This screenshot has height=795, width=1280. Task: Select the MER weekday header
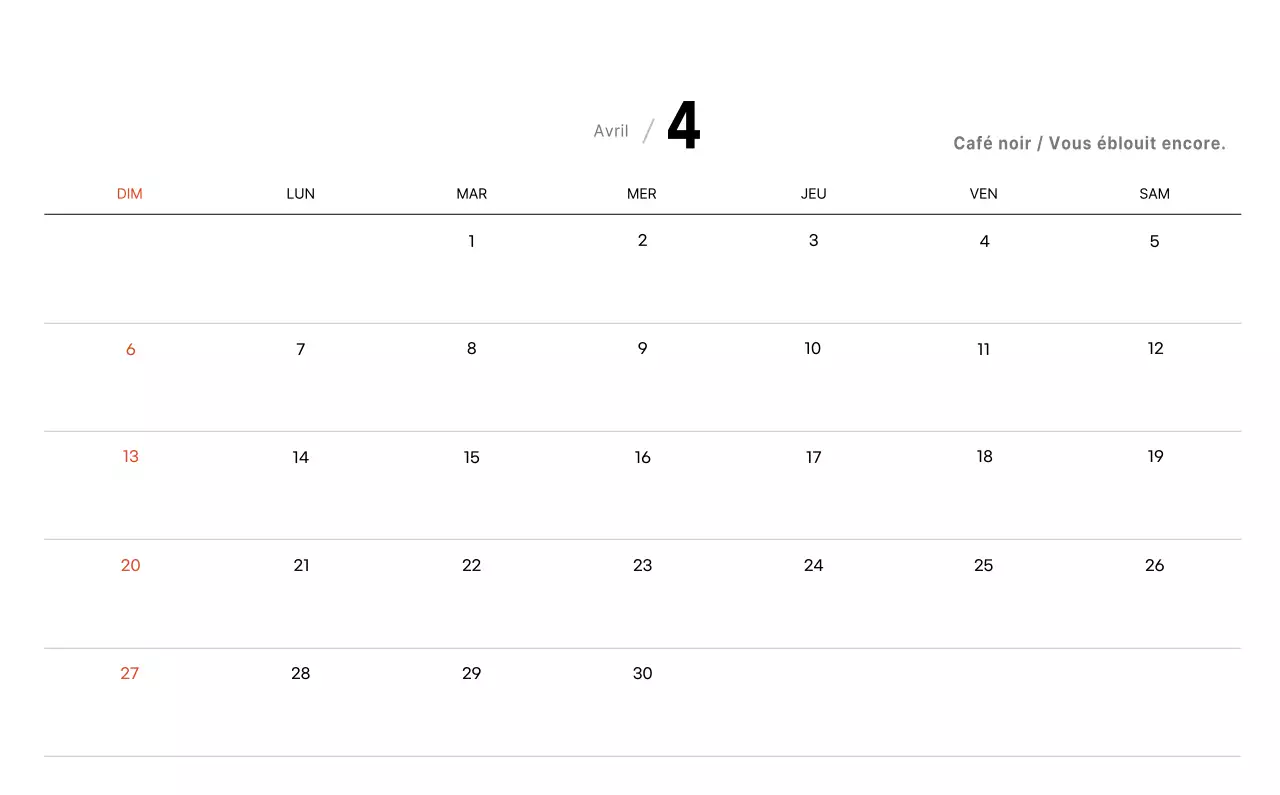coord(642,194)
